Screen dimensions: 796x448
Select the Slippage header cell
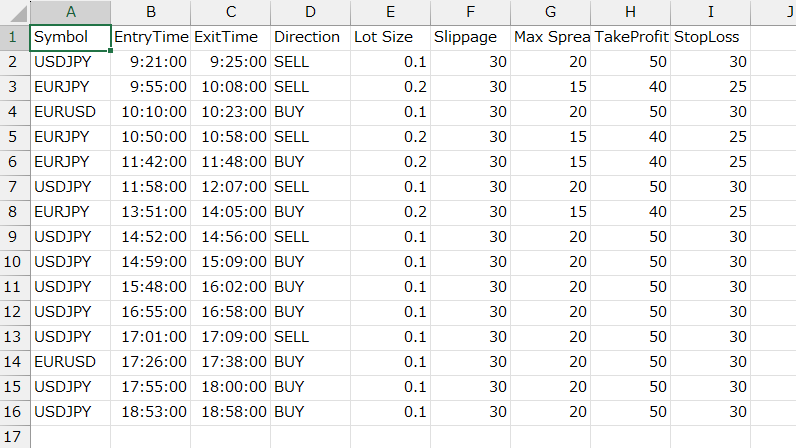(470, 37)
